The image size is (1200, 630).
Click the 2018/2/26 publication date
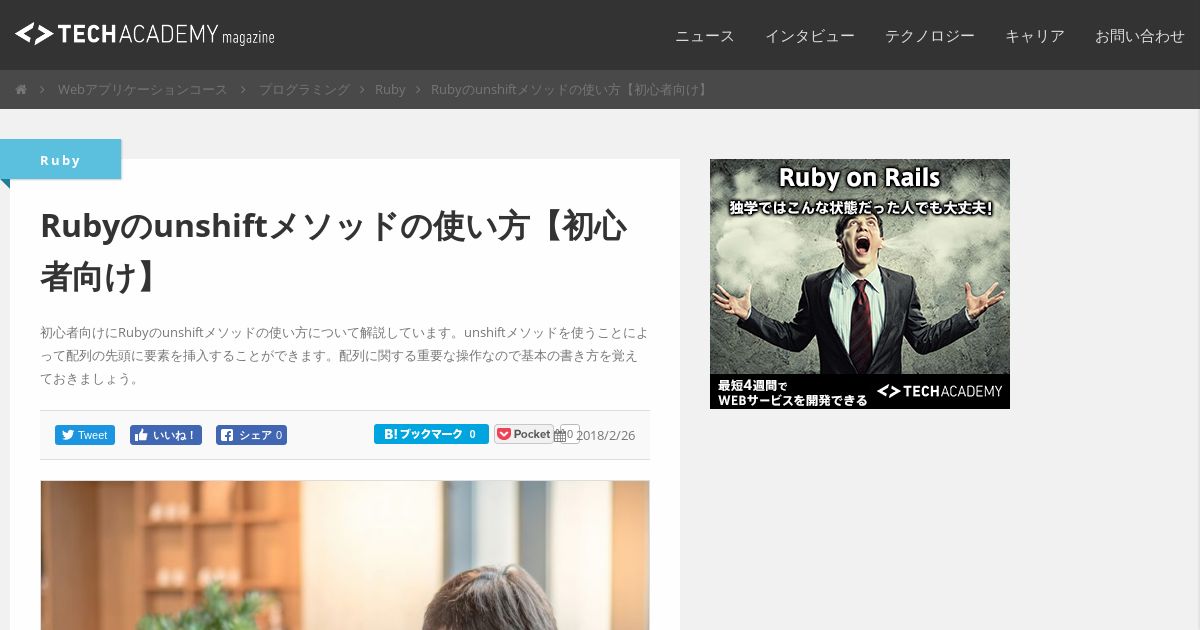(606, 436)
